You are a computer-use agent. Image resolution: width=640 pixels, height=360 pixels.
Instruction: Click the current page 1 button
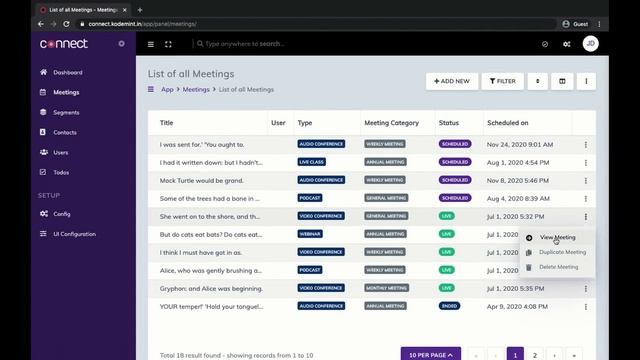(515, 354)
